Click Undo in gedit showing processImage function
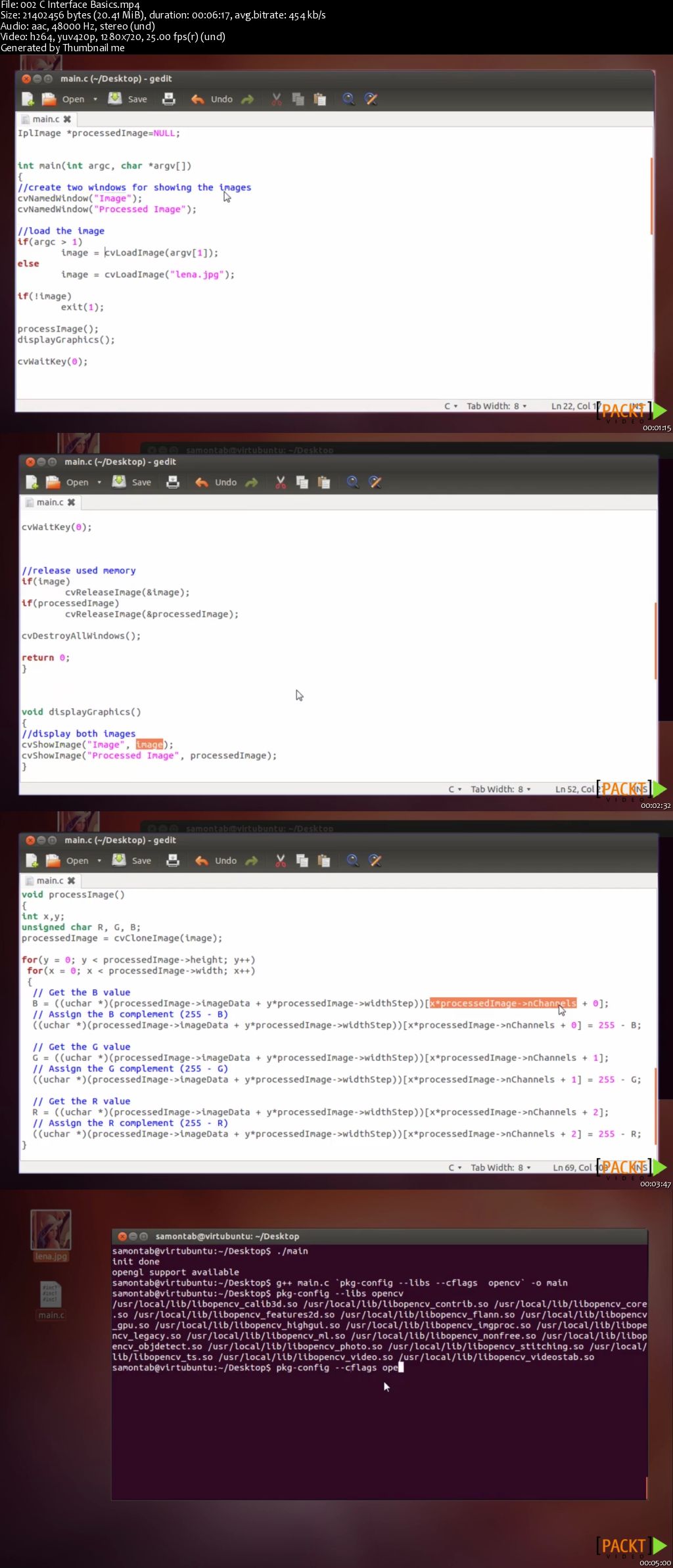 pyautogui.click(x=216, y=861)
